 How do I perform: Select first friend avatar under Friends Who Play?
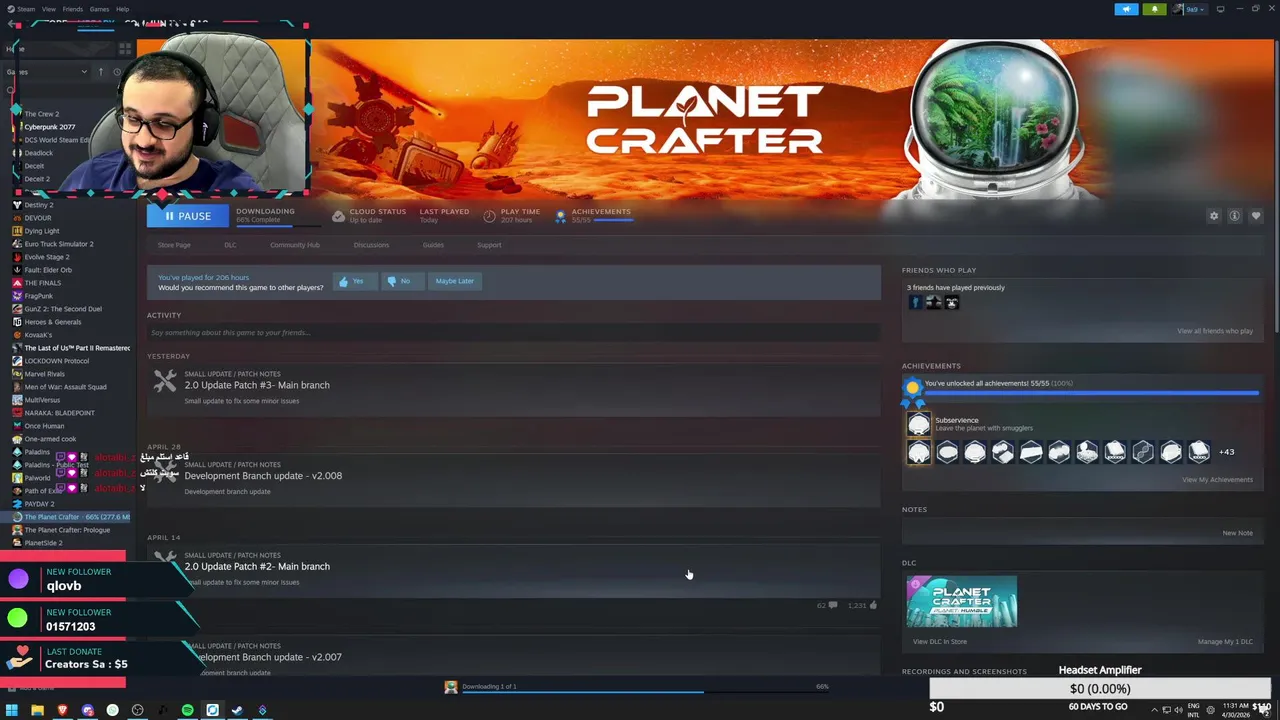[x=915, y=302]
